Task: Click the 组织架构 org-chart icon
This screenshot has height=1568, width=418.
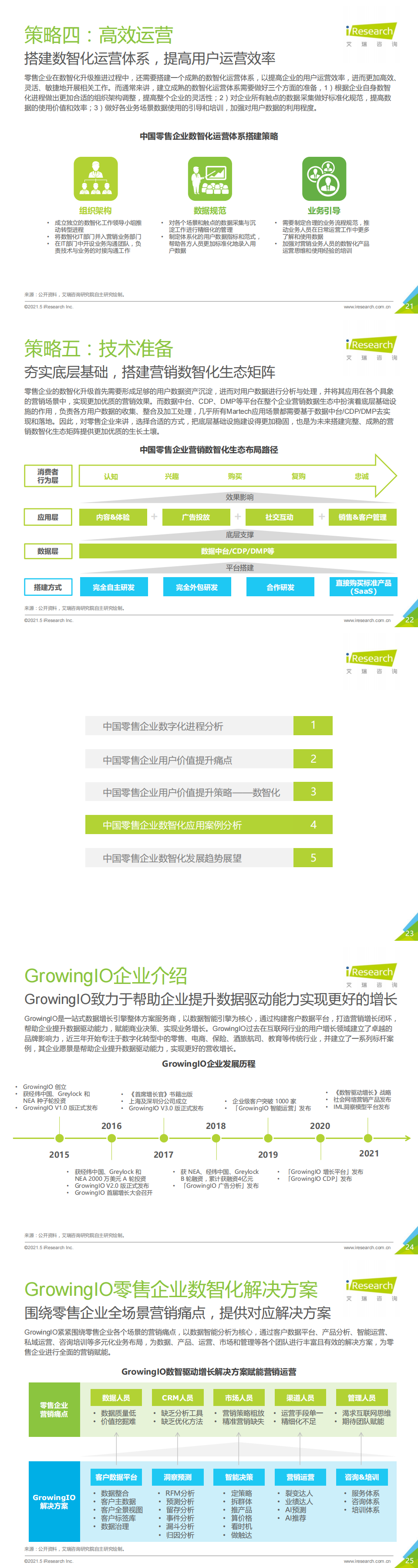Action: point(95,178)
